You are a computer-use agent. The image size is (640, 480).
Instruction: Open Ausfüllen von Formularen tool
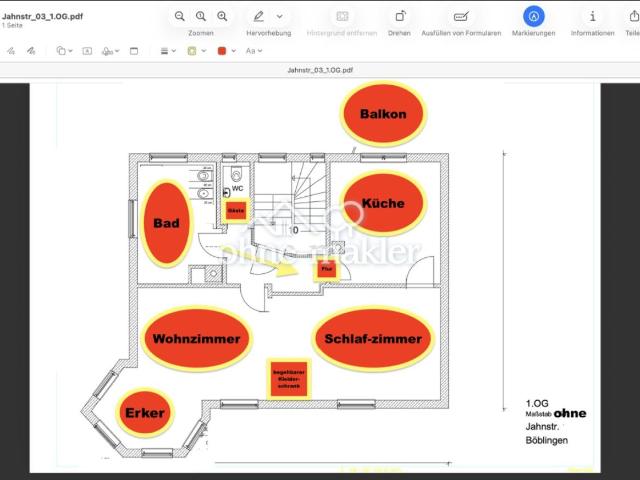click(x=461, y=16)
